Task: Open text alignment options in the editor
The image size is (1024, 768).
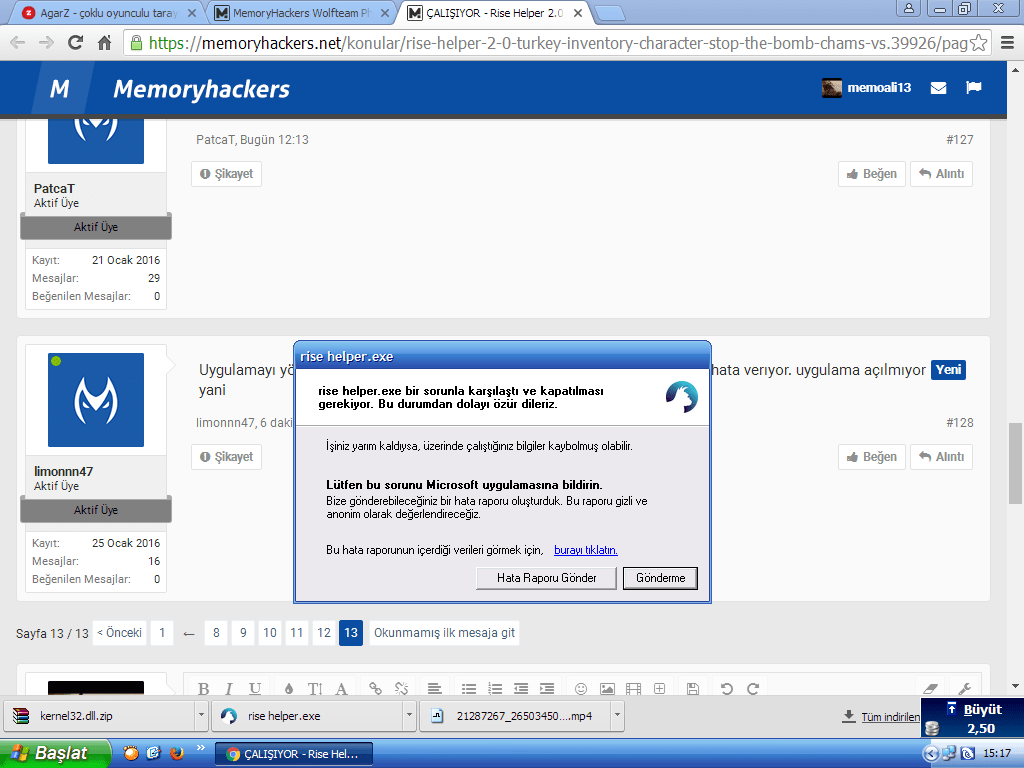Action: click(434, 688)
